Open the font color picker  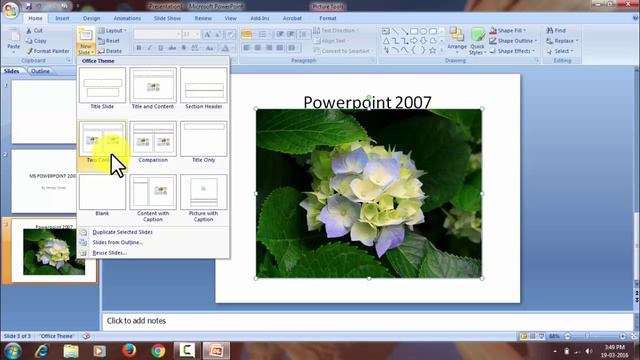tap(226, 48)
